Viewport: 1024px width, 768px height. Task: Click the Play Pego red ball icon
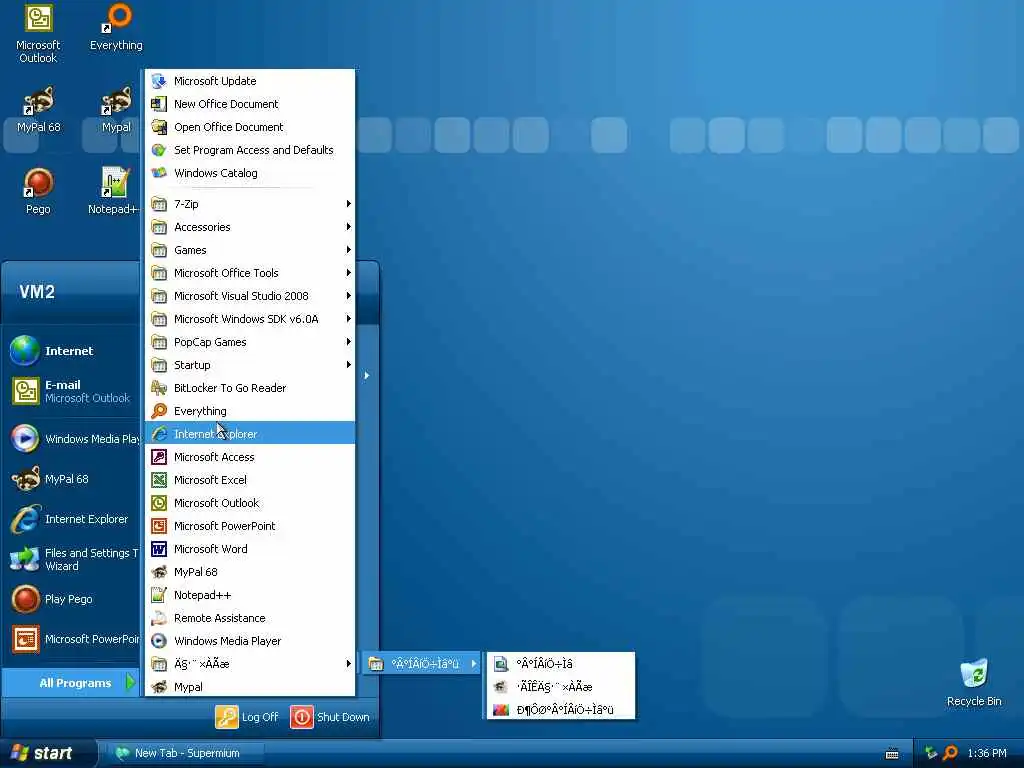[25, 600]
